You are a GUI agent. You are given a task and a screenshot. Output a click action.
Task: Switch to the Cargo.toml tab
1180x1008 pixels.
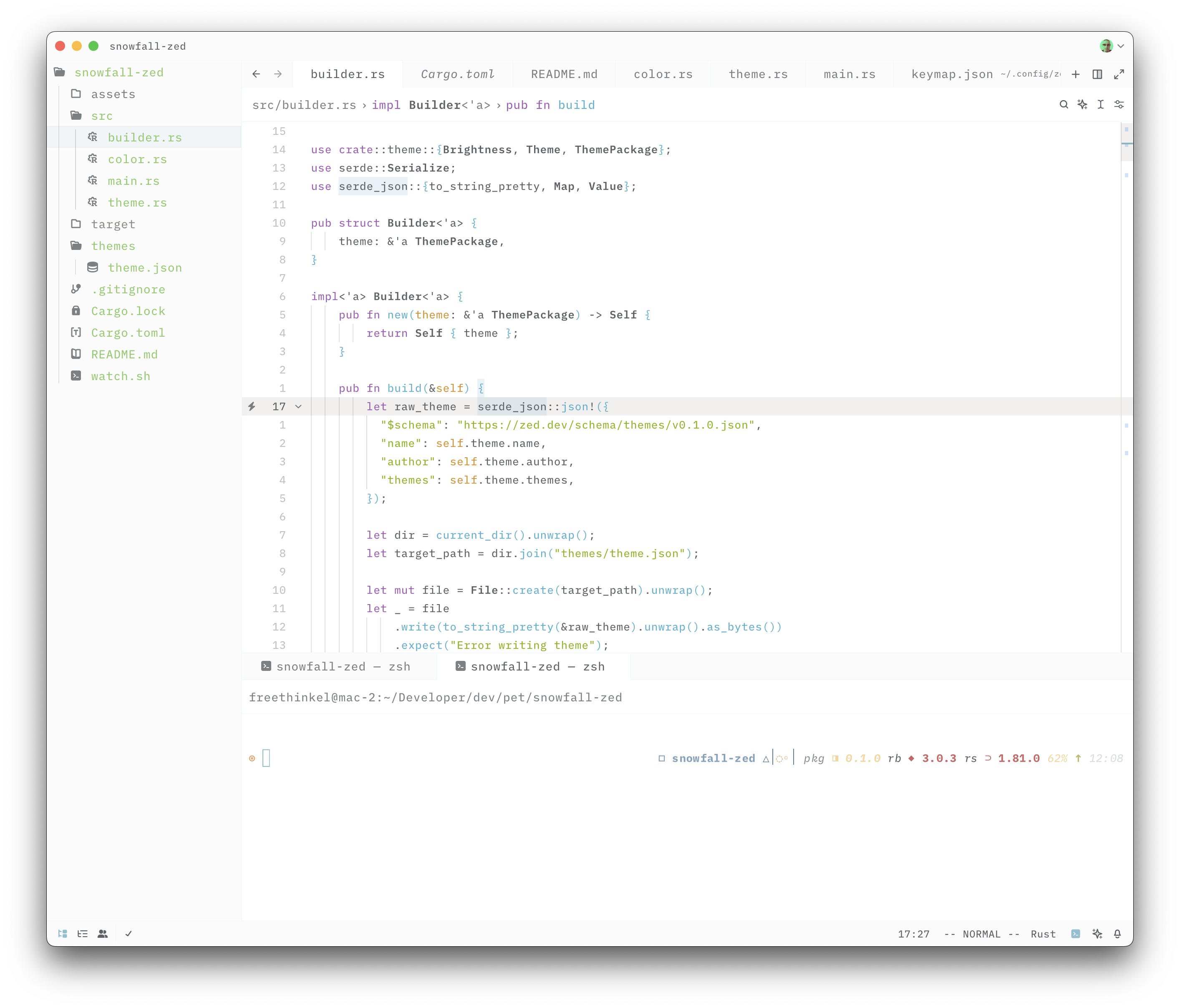point(457,74)
